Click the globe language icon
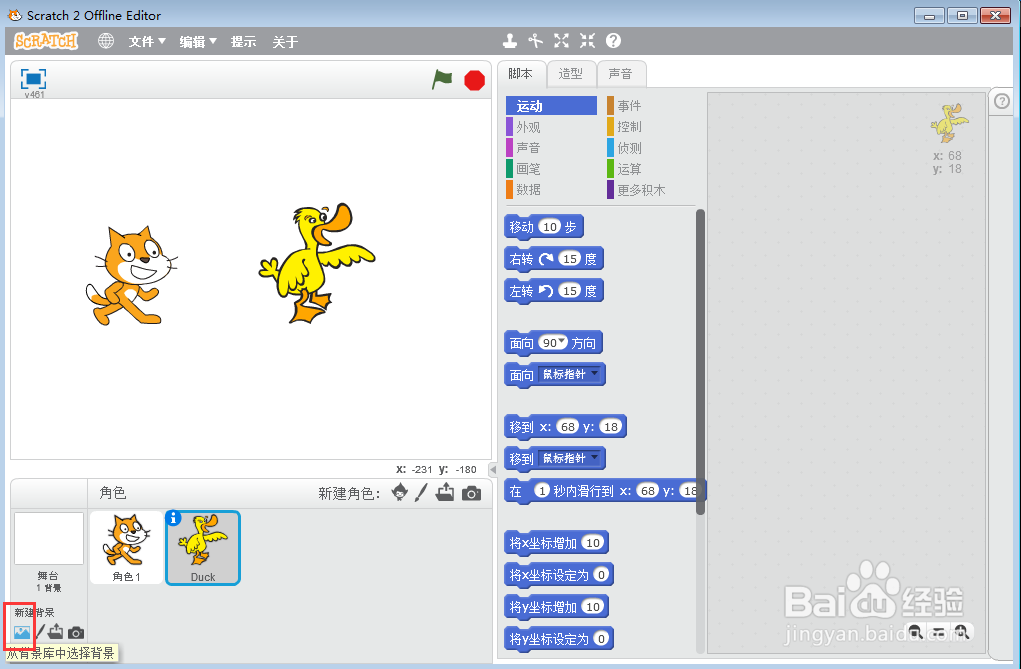This screenshot has width=1021, height=669. point(105,41)
